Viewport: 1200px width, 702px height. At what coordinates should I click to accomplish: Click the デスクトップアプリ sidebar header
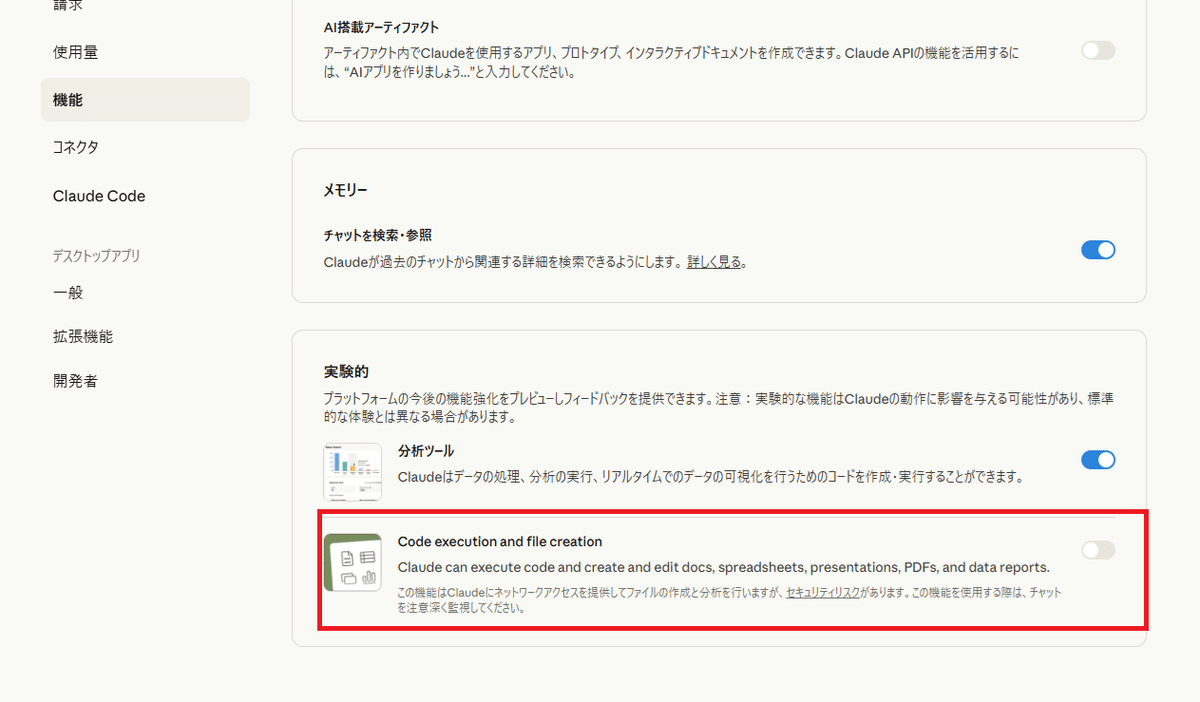tap(96, 256)
